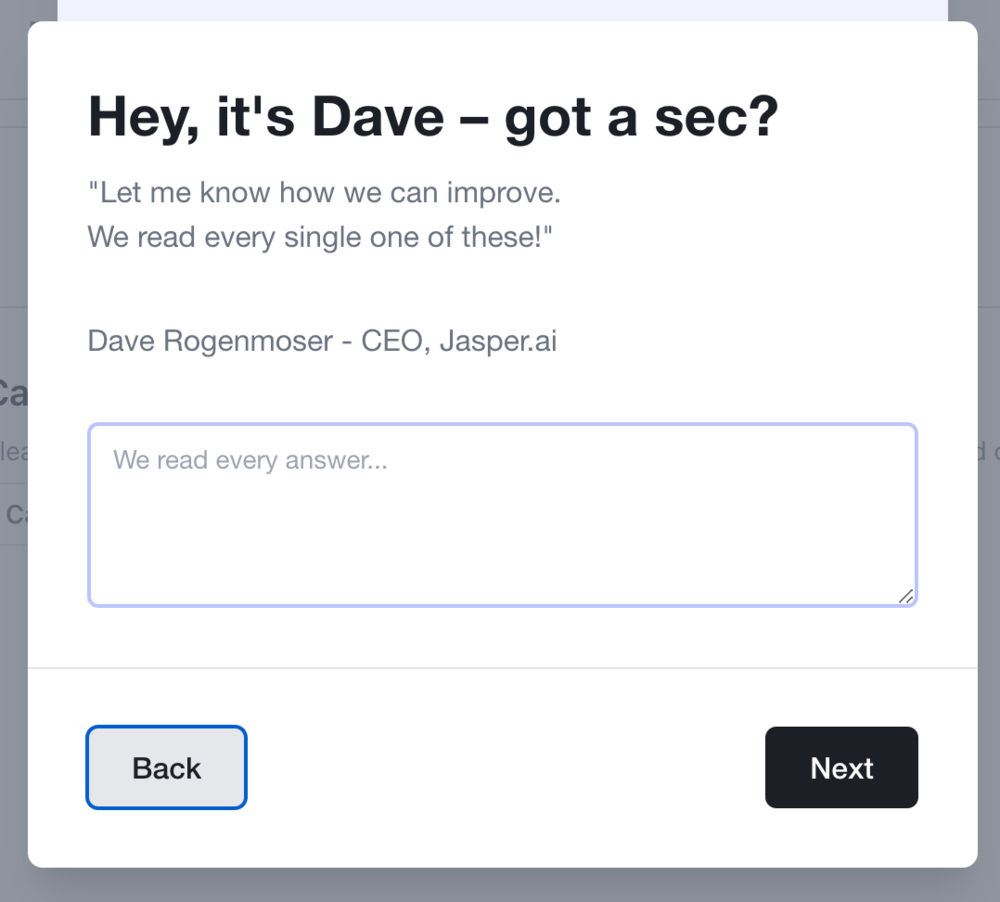
Task: Click the "Dave Rogenmoser" name in the signature
Action: click(x=210, y=341)
